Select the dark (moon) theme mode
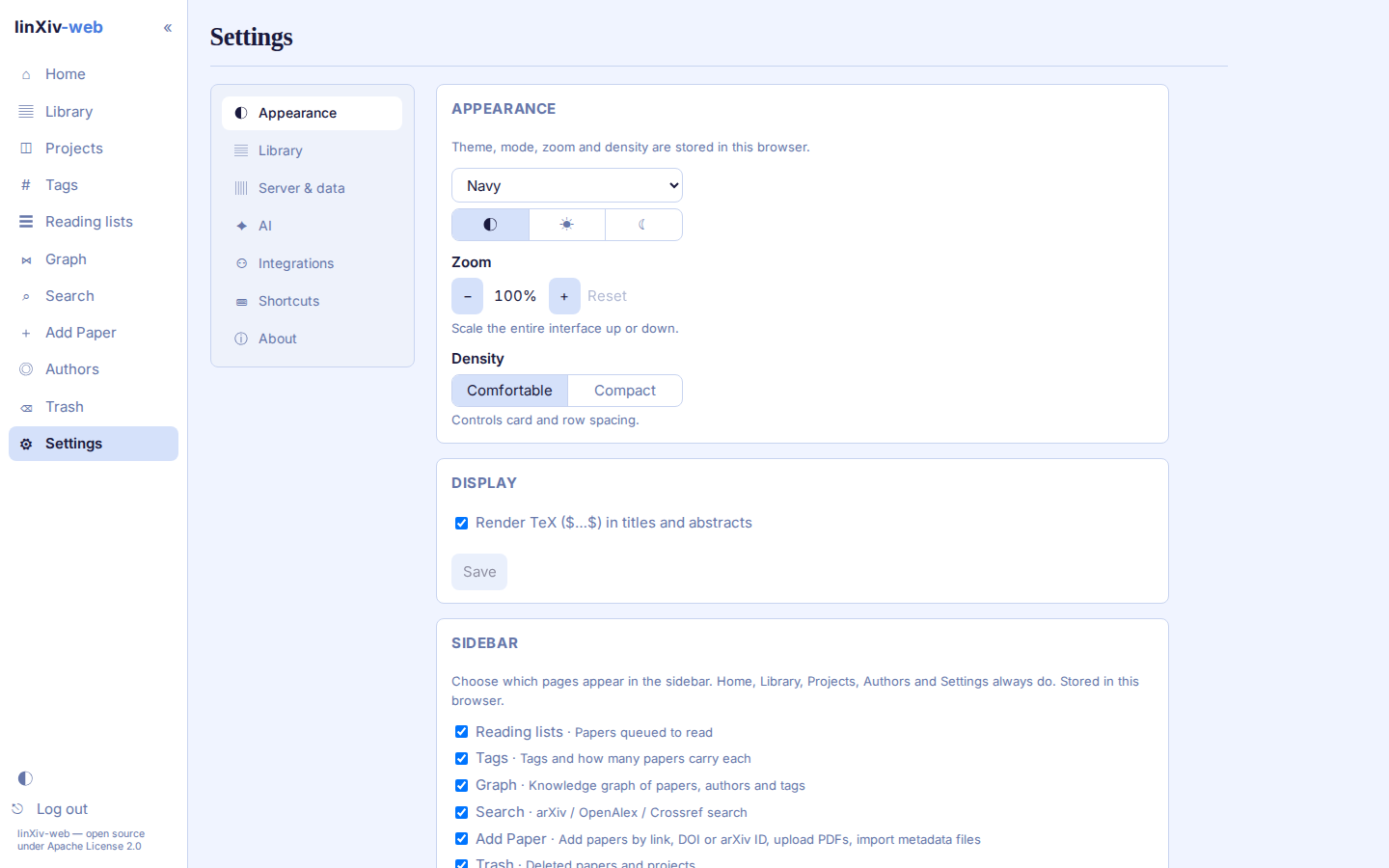 643,225
